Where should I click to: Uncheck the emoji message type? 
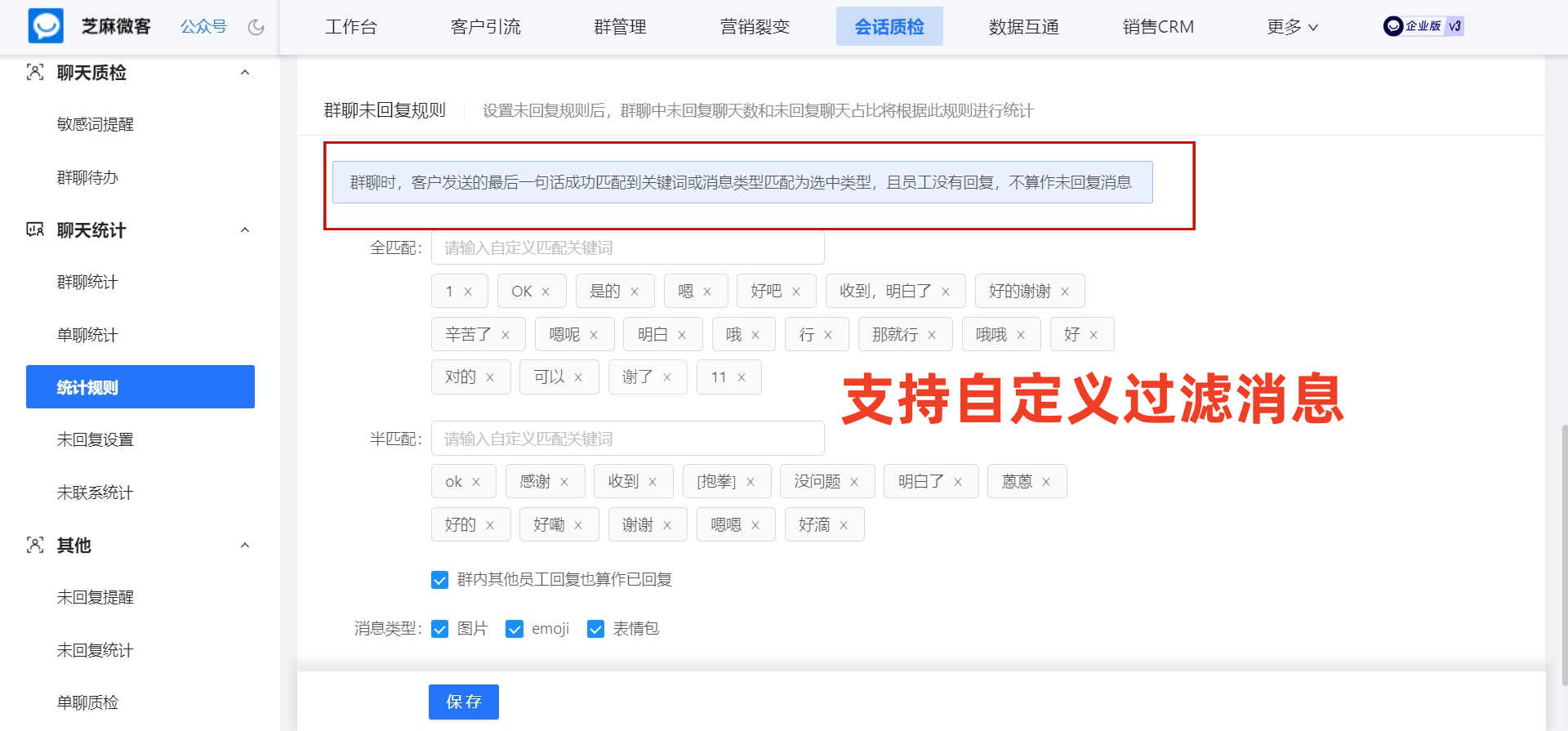tap(514, 629)
